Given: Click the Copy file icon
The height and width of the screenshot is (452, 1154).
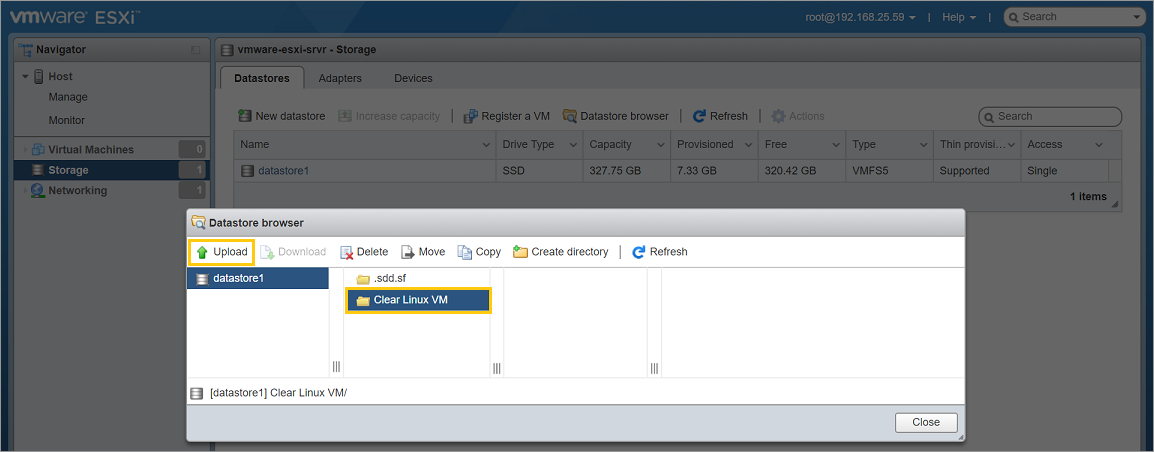Looking at the screenshot, I should 465,252.
